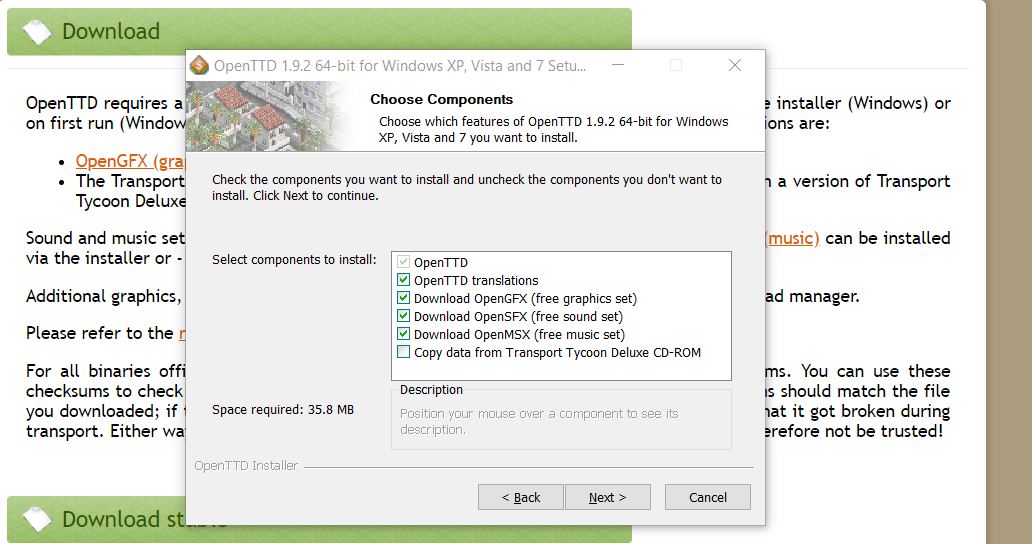Viewport: 1032px width, 544px height.
Task: Click the installer's greyed-out maximize button
Action: click(676, 66)
